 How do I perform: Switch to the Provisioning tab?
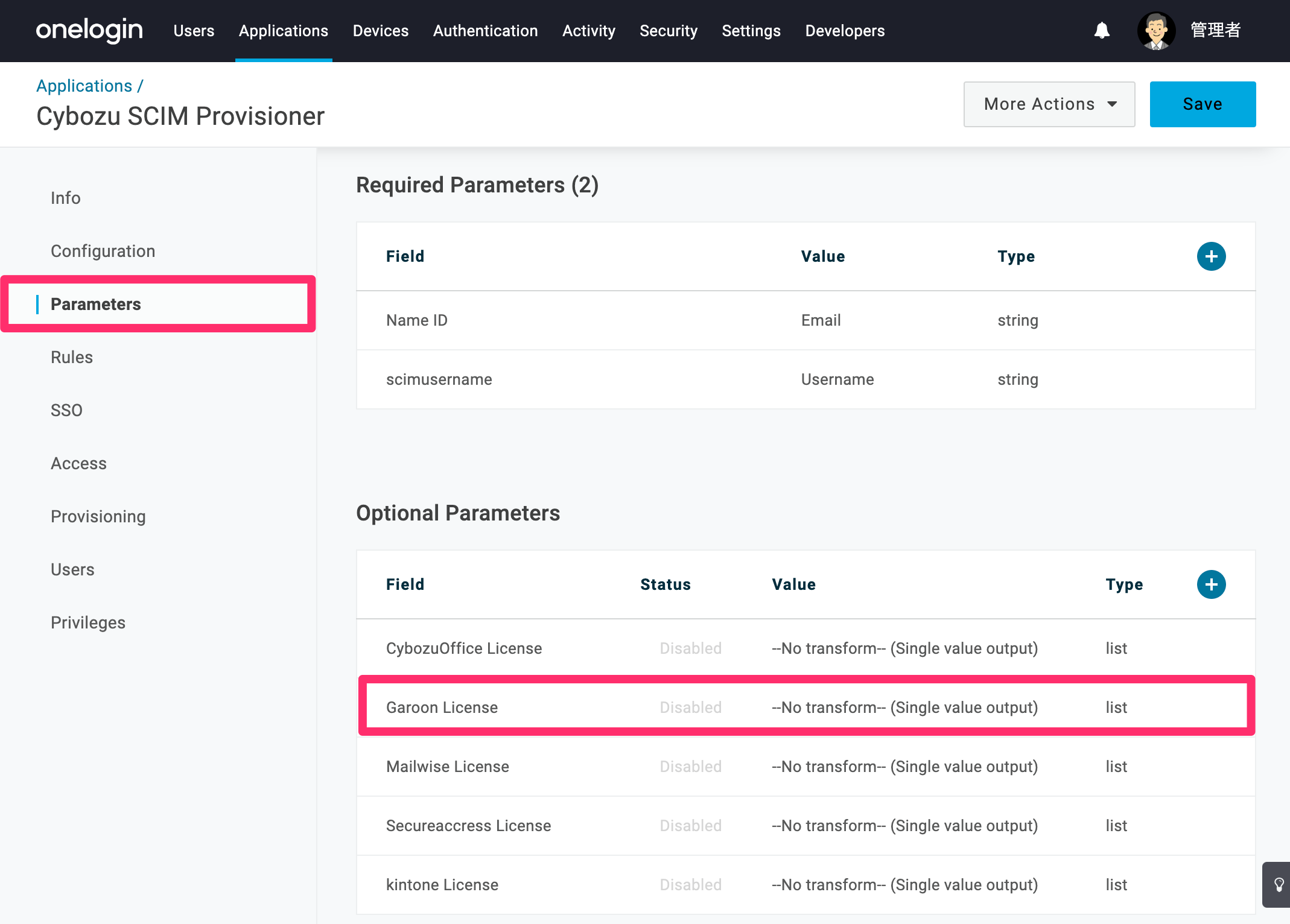coord(98,516)
